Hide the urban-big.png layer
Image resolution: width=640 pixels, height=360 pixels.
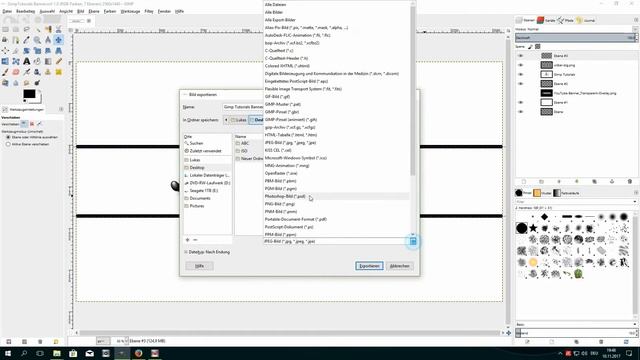click(520, 65)
